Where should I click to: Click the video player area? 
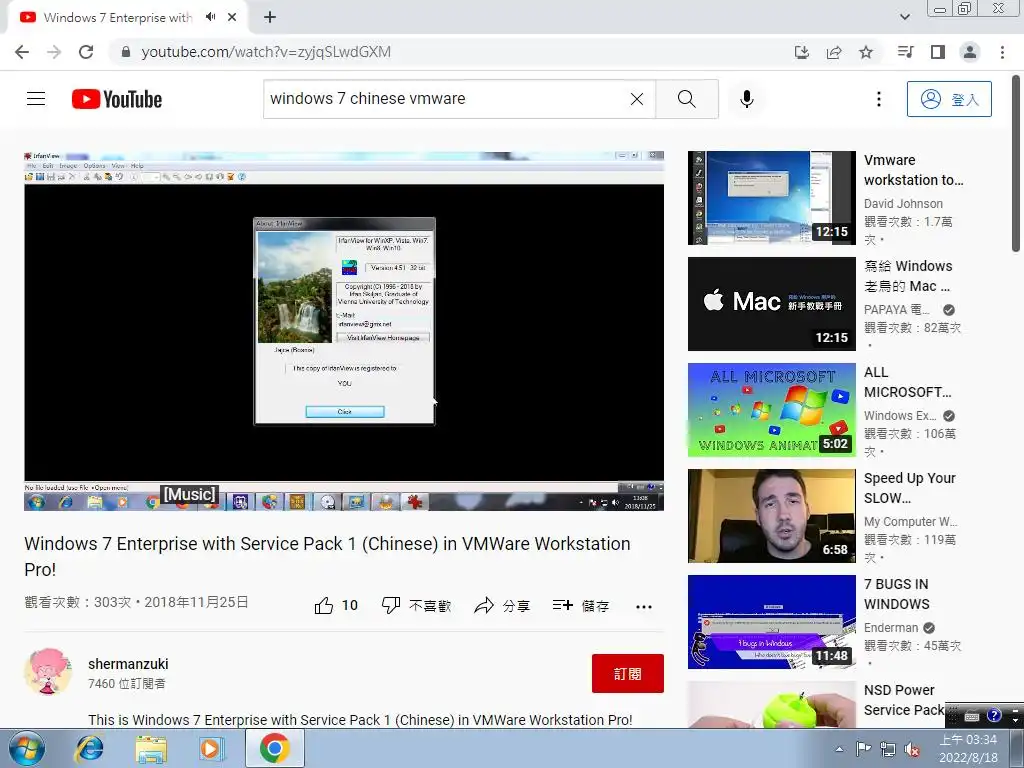(344, 331)
